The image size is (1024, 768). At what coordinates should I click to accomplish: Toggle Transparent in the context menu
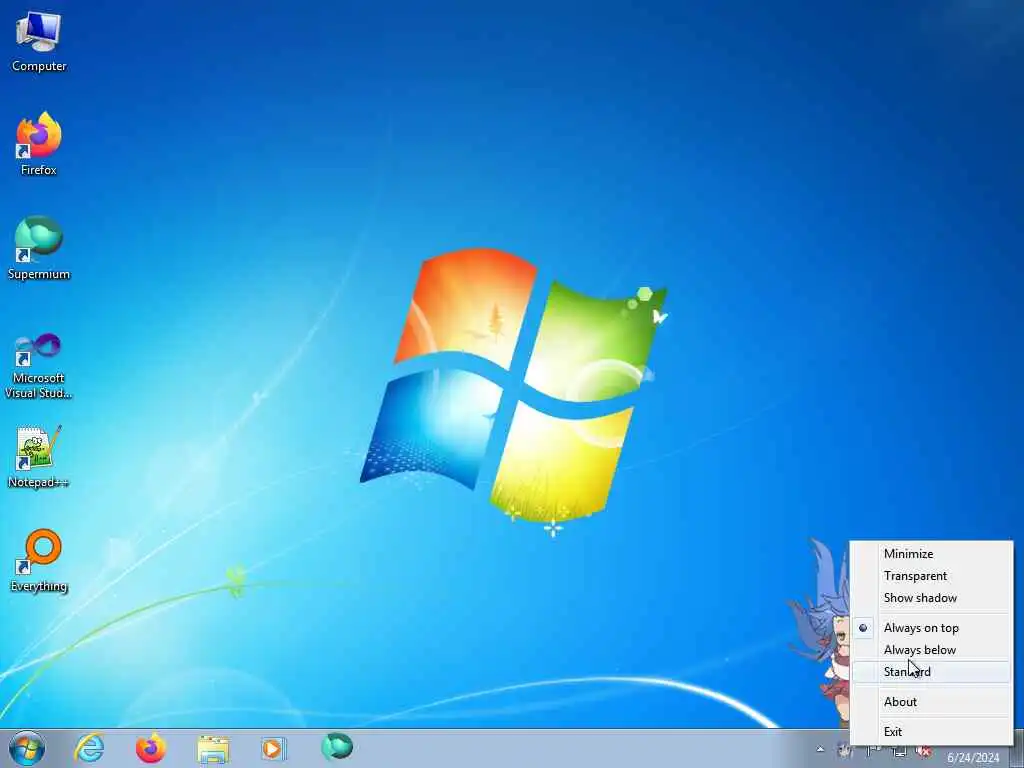click(931, 576)
